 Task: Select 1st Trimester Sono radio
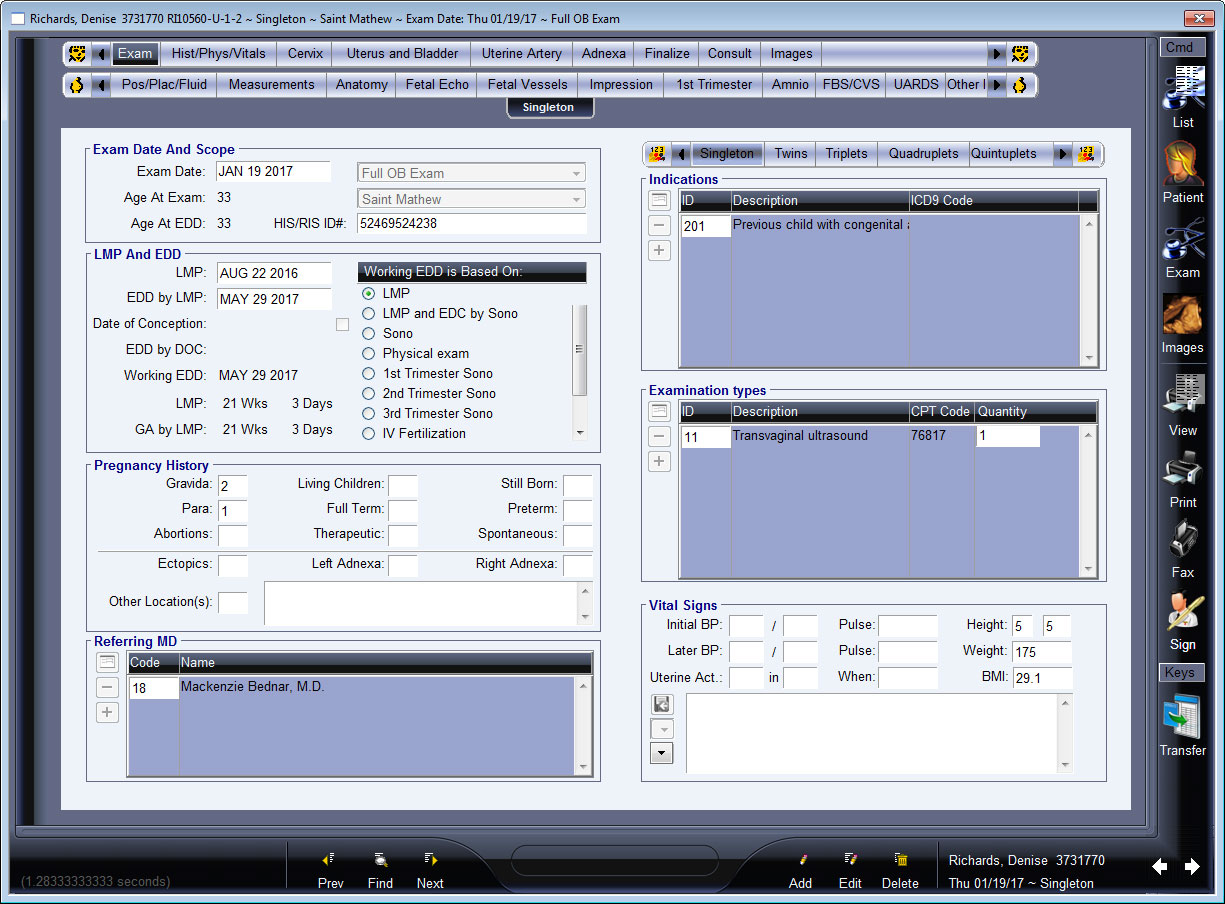[x=369, y=373]
